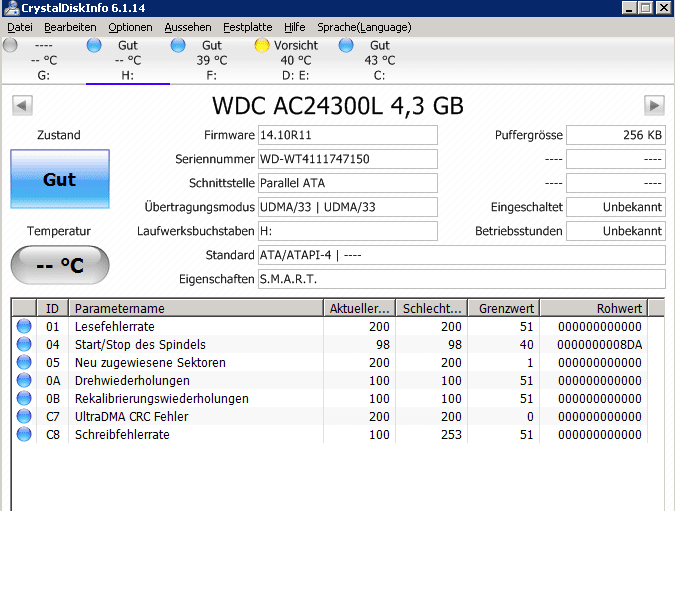The height and width of the screenshot is (608, 680).
Task: Click the Neu zugewiesene Sektoren status orb
Action: pos(24,362)
